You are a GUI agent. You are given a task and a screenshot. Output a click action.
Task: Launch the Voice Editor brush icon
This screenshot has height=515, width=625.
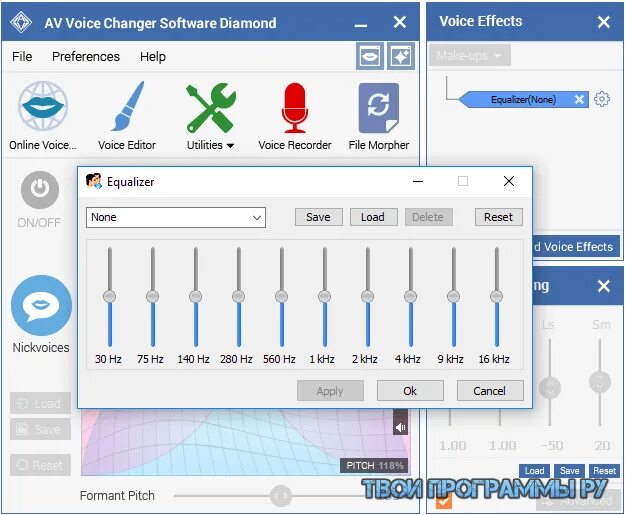pos(127,106)
